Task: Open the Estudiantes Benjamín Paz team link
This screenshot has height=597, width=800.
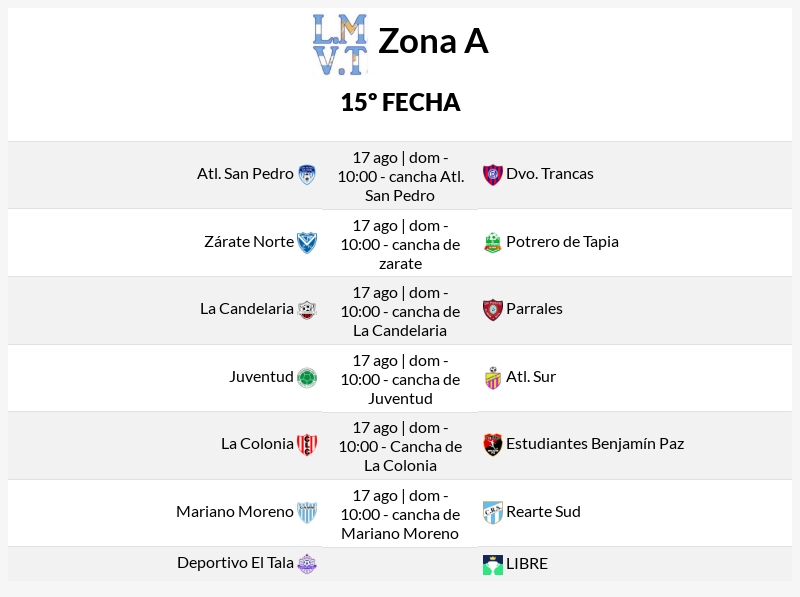Action: pos(595,444)
